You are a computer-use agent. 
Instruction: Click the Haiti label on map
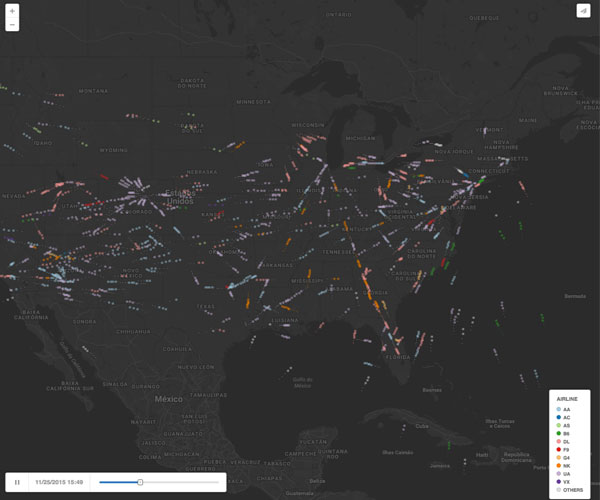482,455
